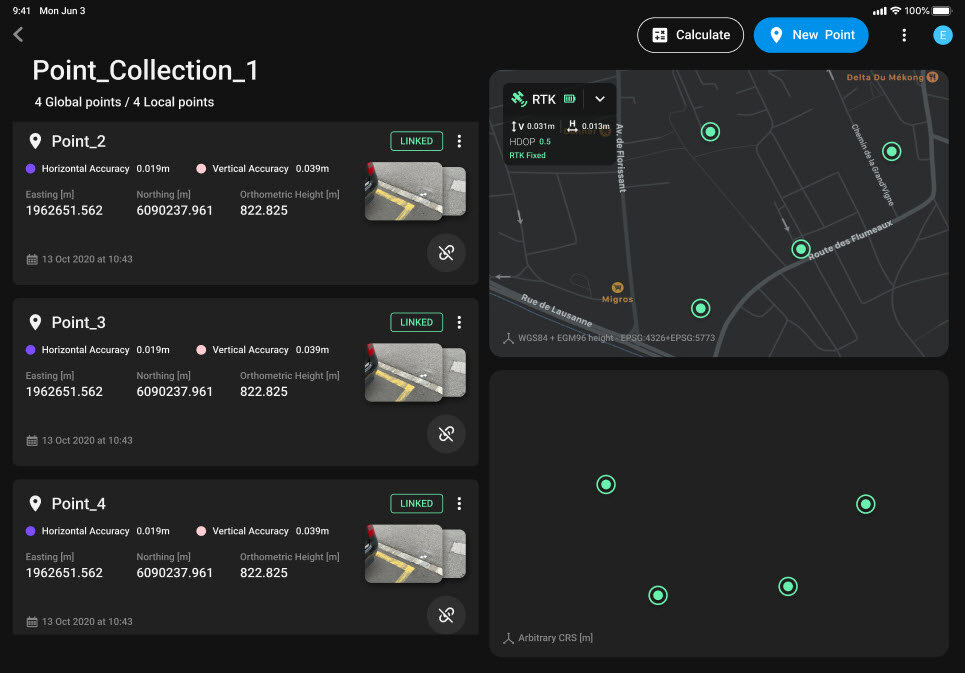
Task: Open Point_2's options menu
Action: 459,141
